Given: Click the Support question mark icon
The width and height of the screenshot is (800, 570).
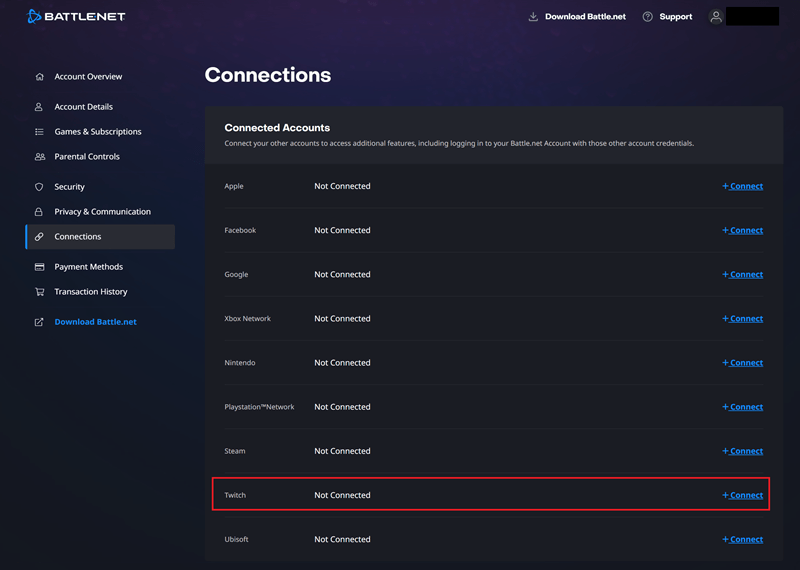Looking at the screenshot, I should click(648, 17).
